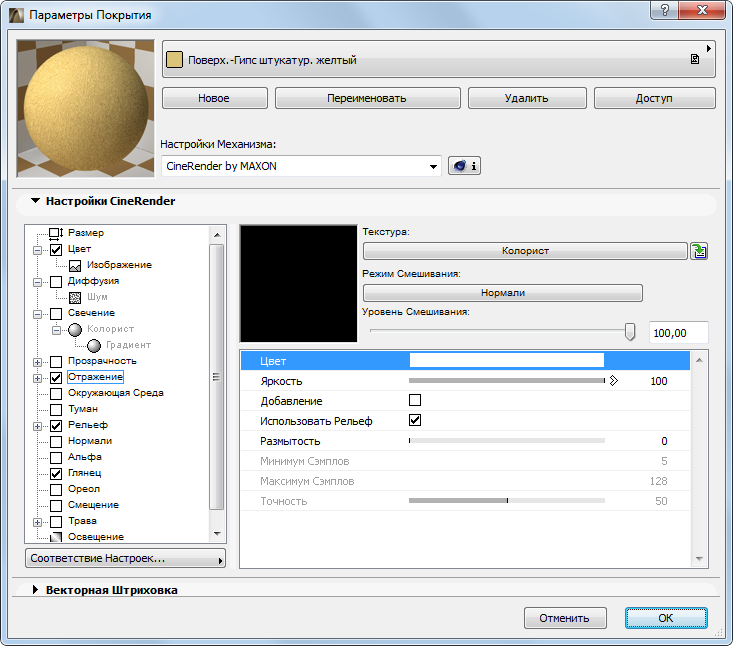Click the Освещение illumination icon

[x=56, y=537]
